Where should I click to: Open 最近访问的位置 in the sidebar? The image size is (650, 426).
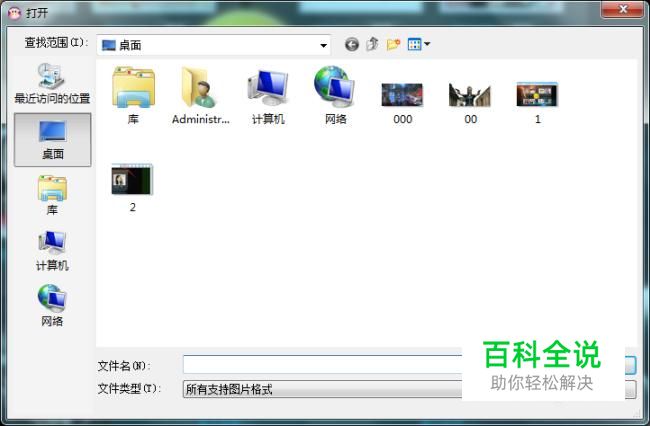[52, 83]
